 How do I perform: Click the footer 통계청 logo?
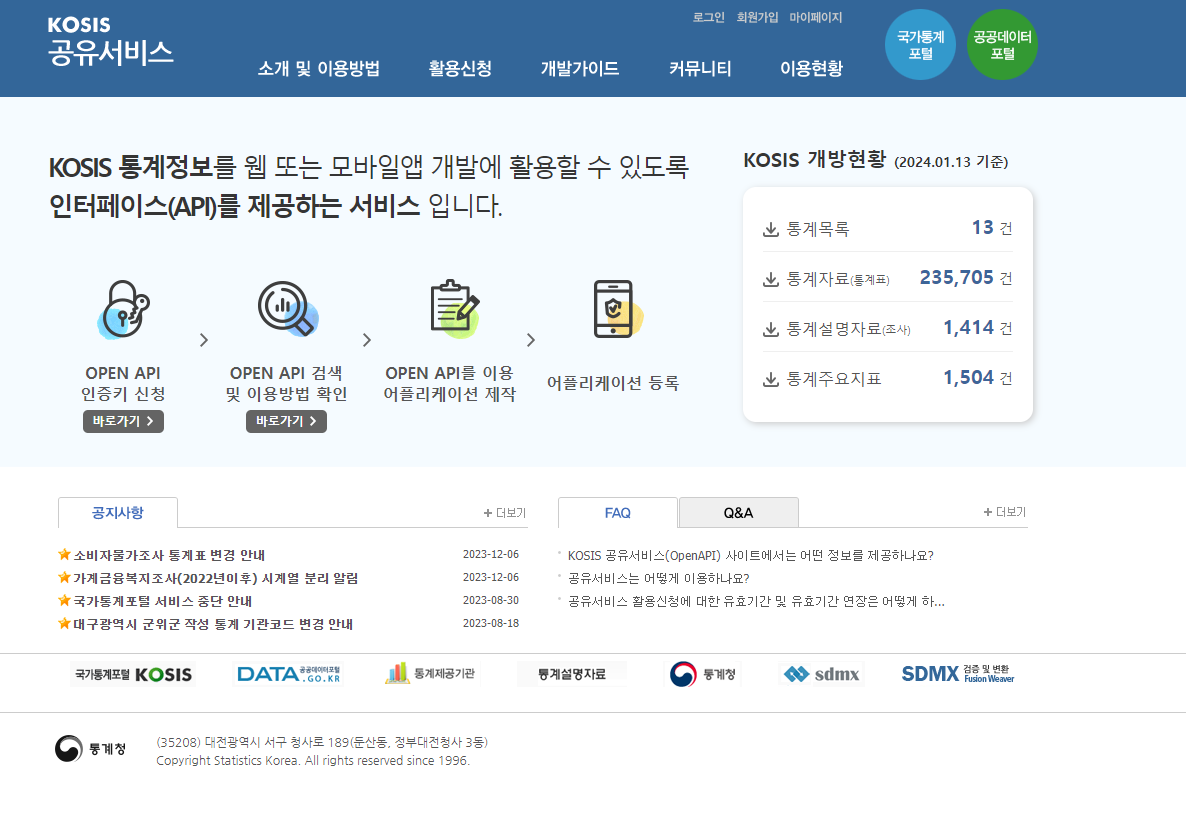click(90, 749)
